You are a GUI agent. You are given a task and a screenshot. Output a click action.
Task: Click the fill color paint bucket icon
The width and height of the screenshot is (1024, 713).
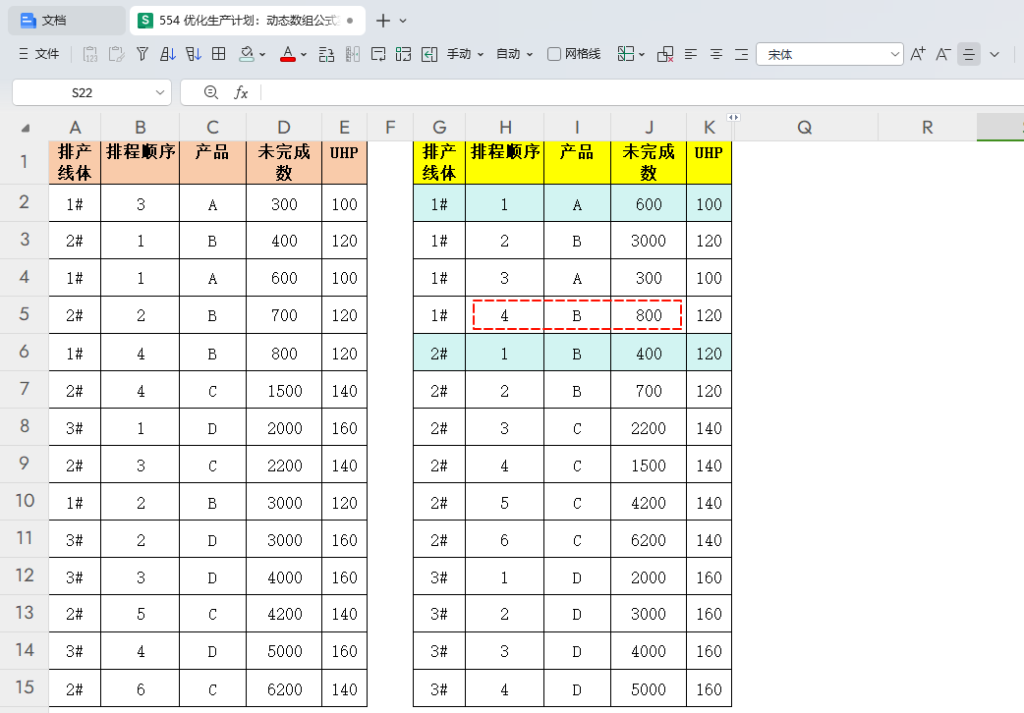247,54
